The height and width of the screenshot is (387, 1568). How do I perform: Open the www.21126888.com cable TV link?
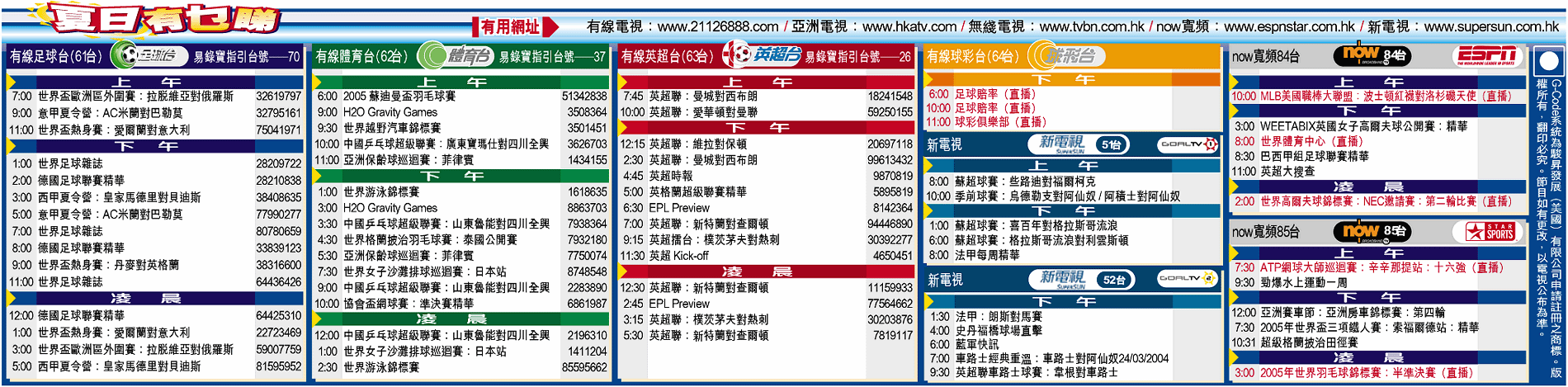point(717,26)
